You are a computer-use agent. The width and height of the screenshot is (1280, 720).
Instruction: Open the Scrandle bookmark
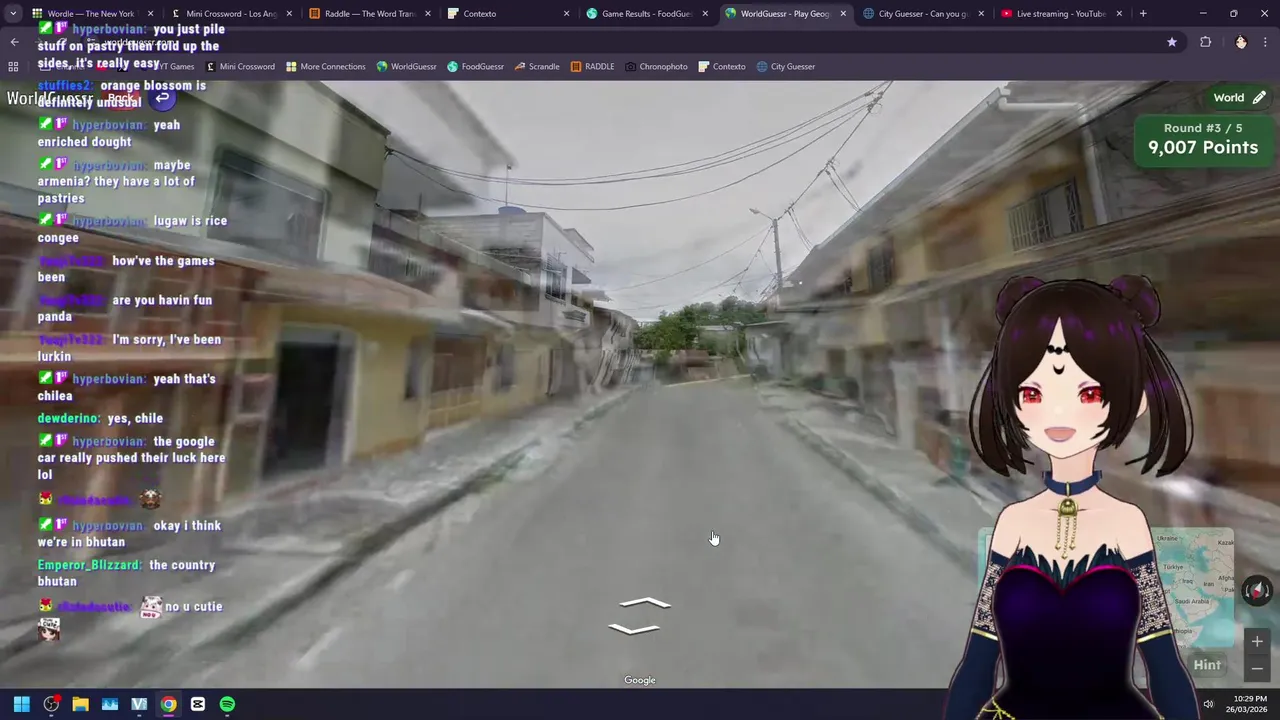[537, 66]
